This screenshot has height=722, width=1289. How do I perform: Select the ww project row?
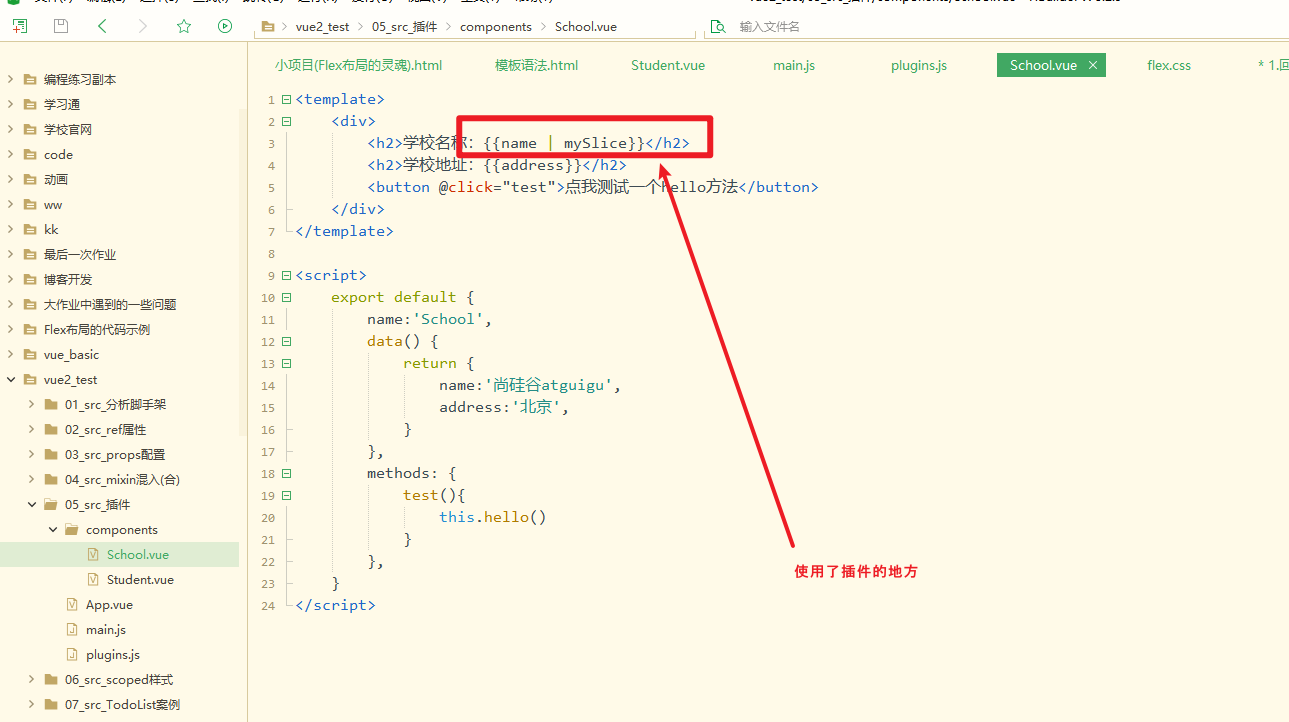pyautogui.click(x=120, y=204)
